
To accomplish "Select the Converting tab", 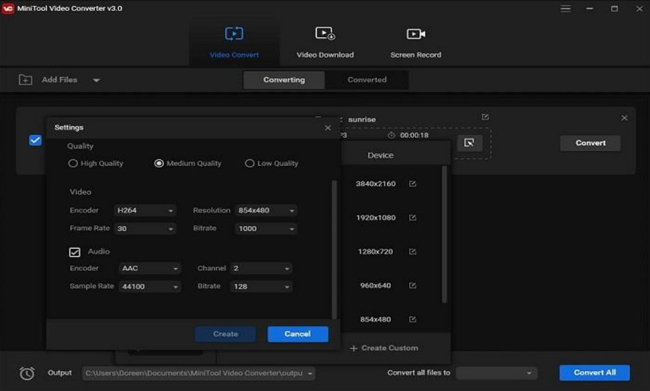I will [x=284, y=80].
